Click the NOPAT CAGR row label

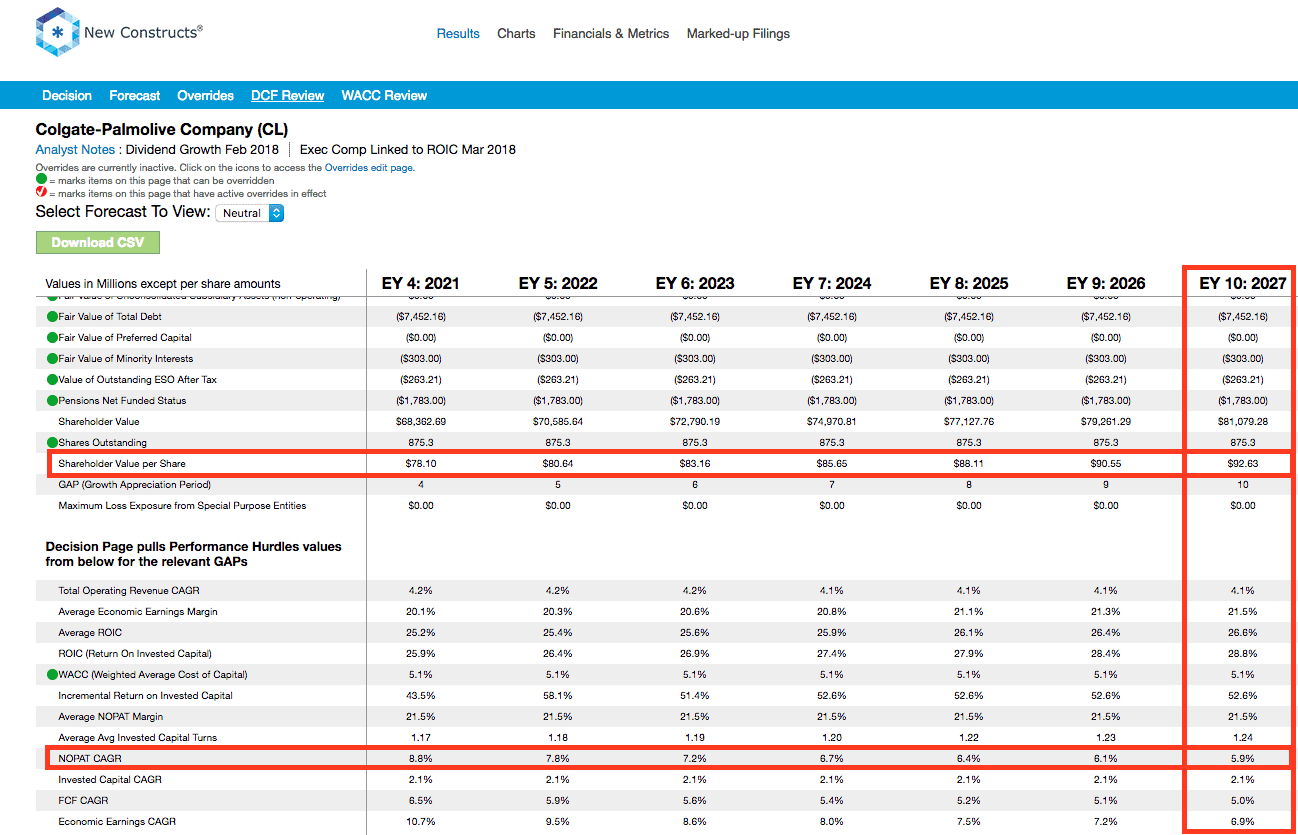point(89,758)
